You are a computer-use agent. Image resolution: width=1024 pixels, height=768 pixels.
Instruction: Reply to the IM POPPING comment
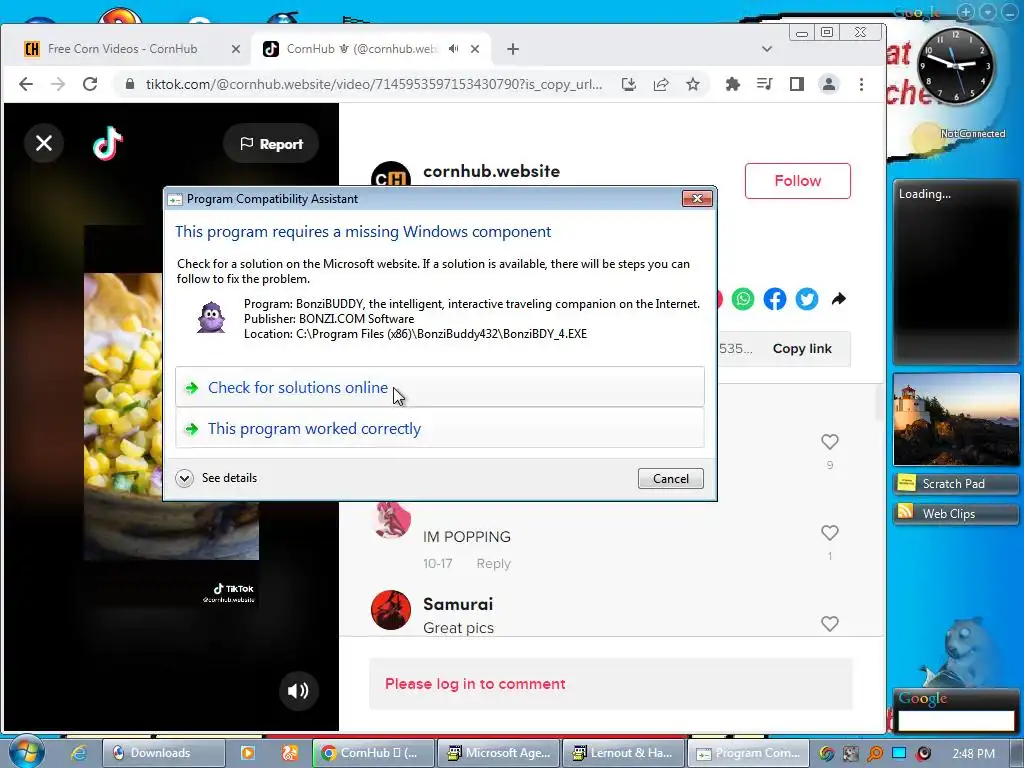(x=493, y=564)
